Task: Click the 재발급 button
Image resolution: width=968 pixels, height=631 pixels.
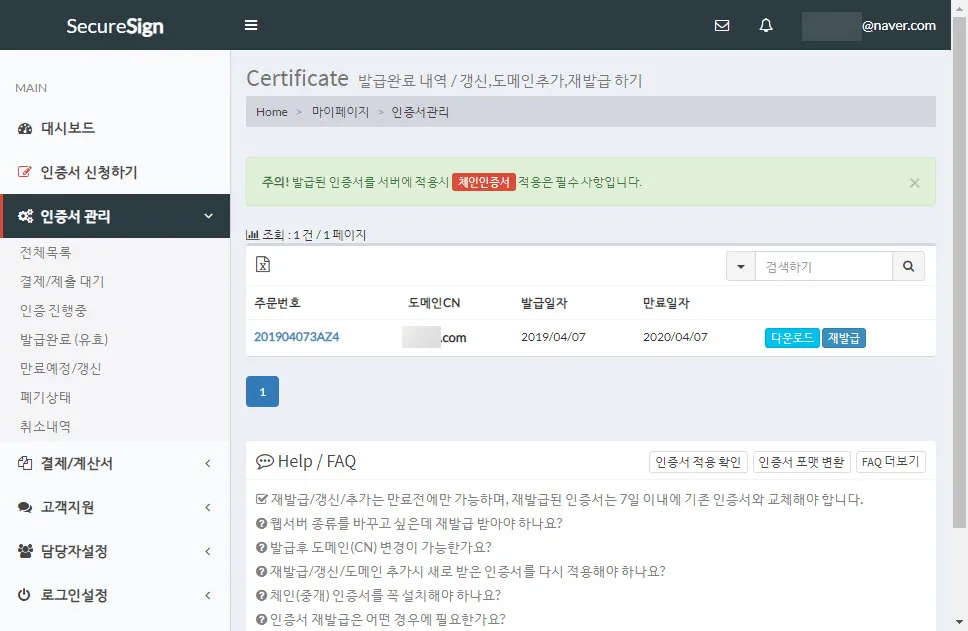Action: [x=844, y=338]
